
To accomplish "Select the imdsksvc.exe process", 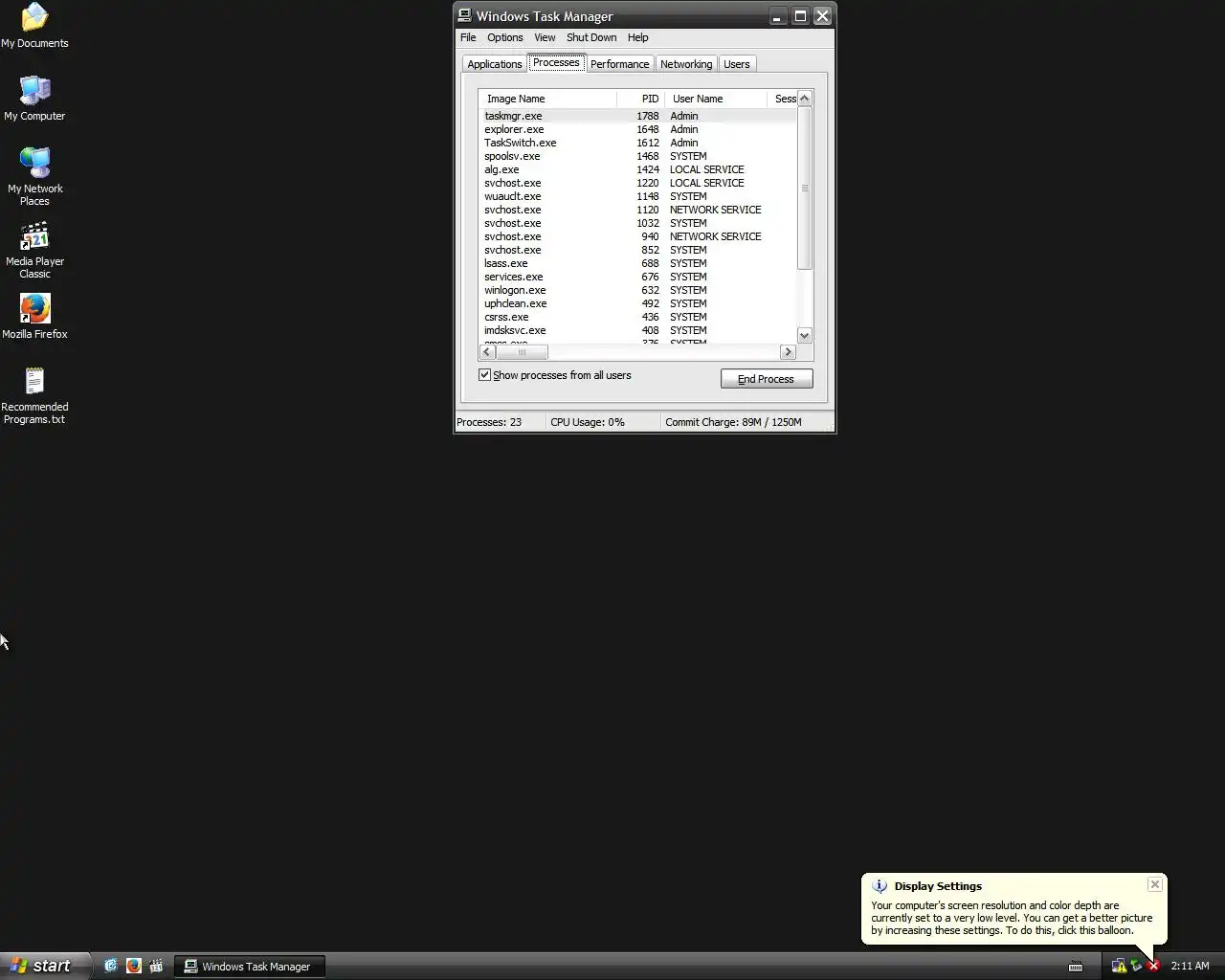I will click(x=637, y=330).
